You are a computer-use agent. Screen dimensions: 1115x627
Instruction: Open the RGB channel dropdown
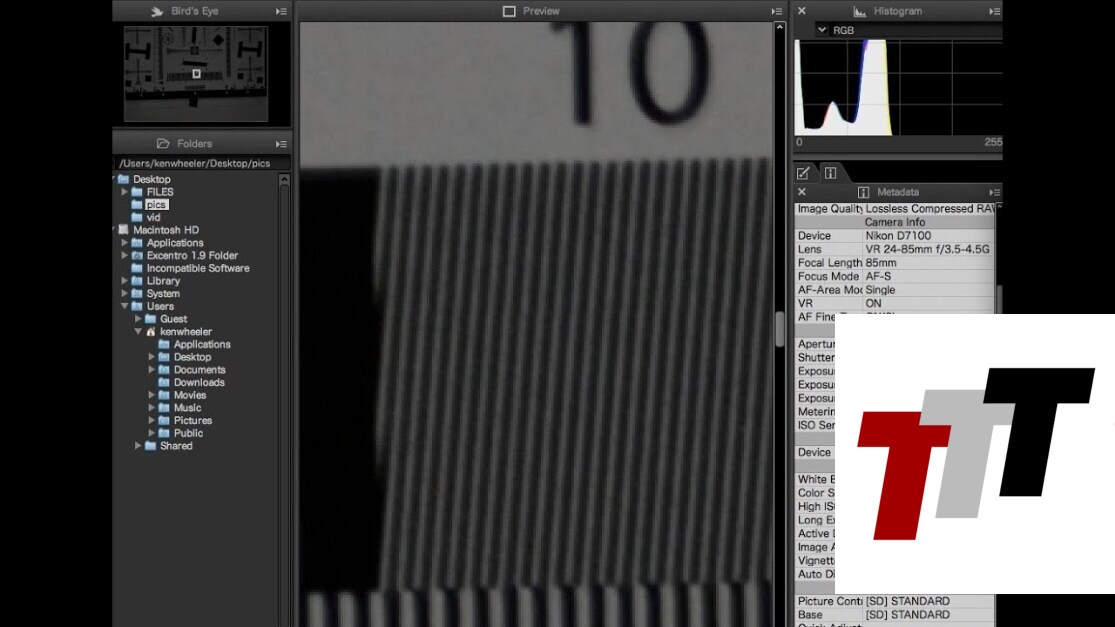(823, 30)
